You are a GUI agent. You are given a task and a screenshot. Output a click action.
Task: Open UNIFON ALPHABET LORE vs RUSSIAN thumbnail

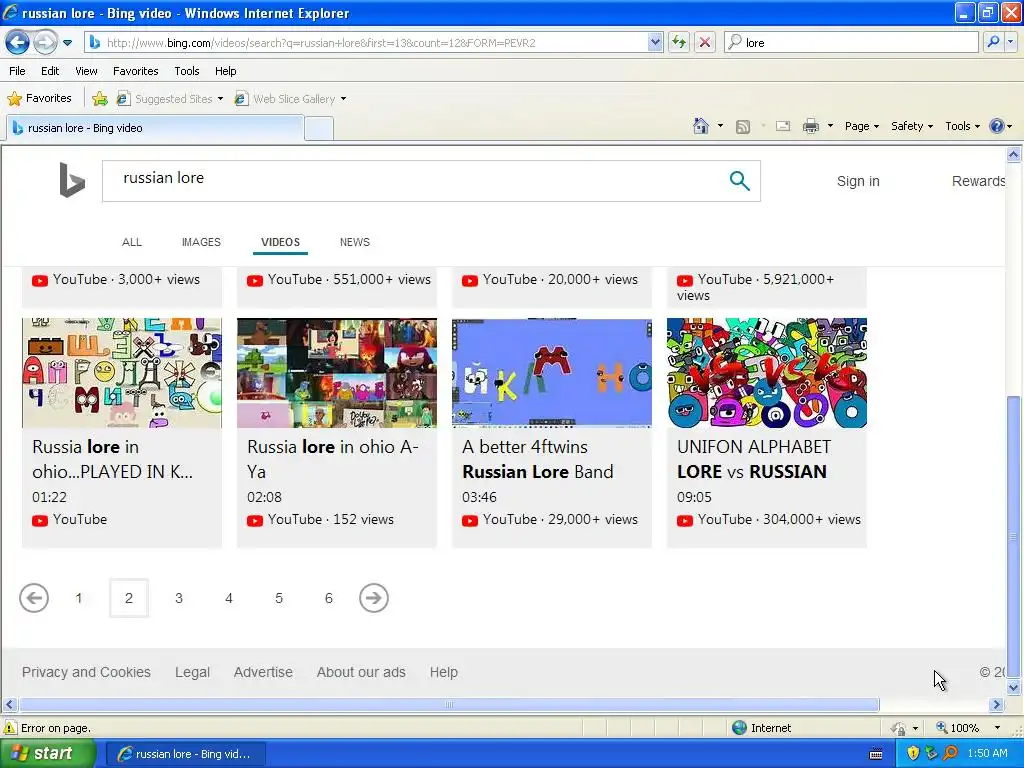click(x=767, y=373)
